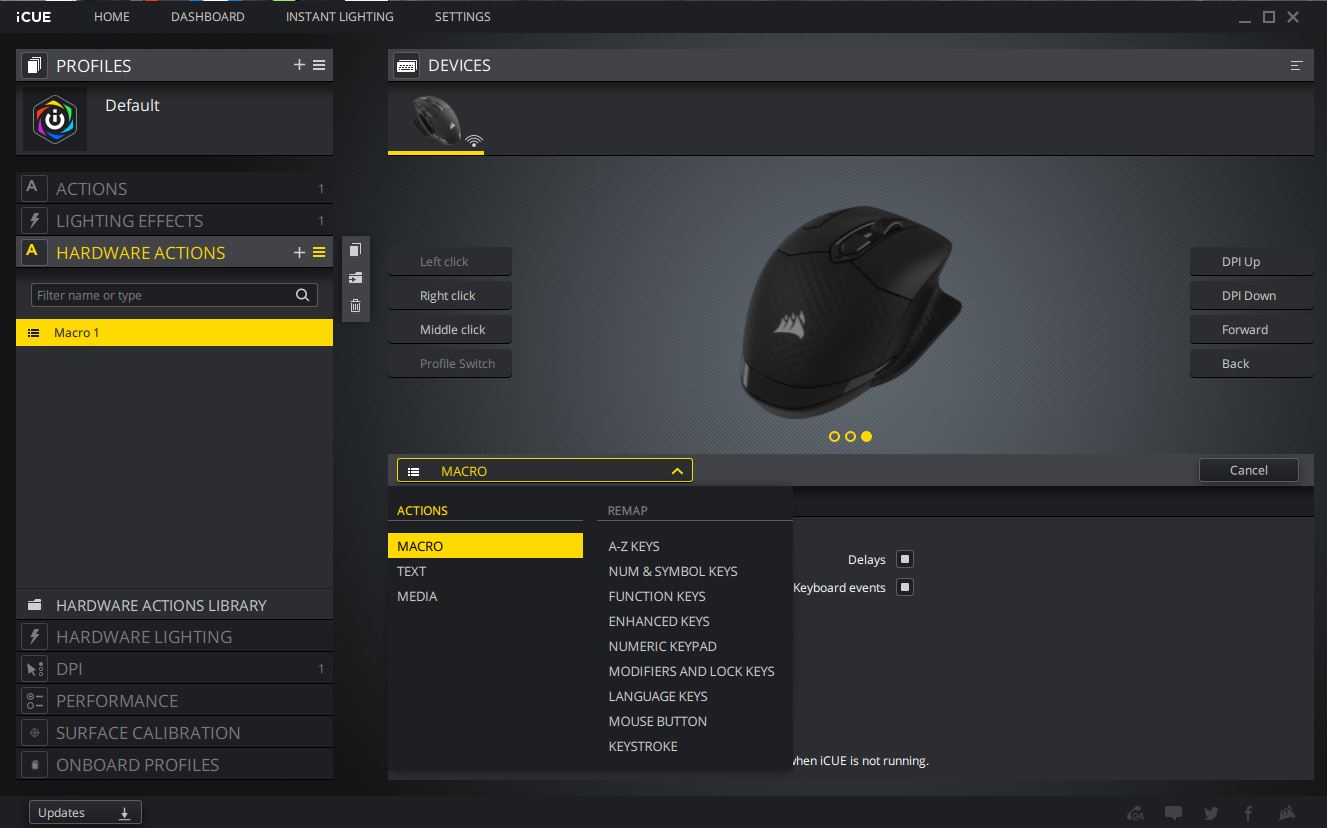The image size is (1327, 828).
Task: Select the DPI Down mouse button
Action: [x=1251, y=296]
